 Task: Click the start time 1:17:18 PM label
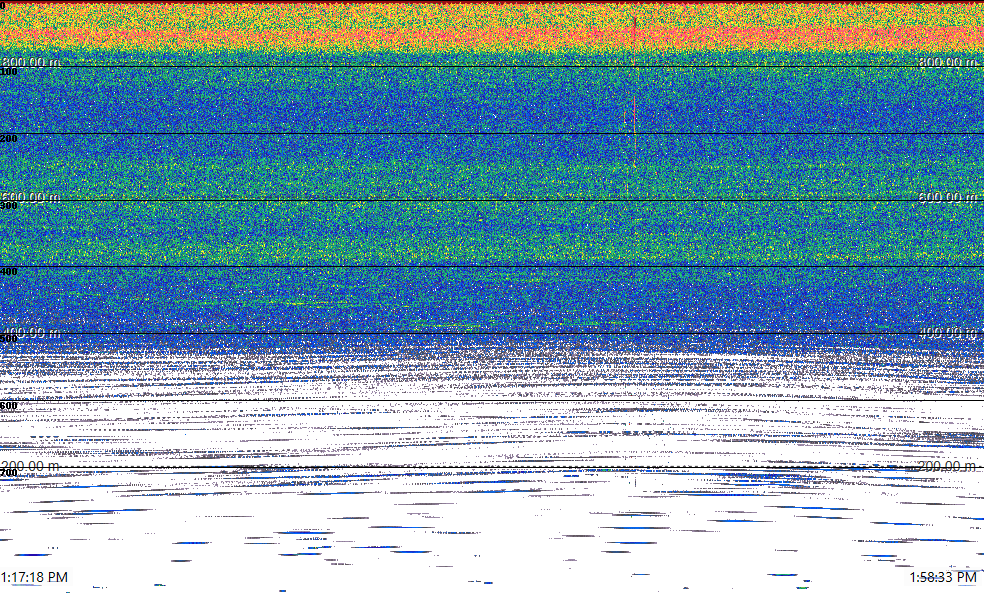coord(35,577)
